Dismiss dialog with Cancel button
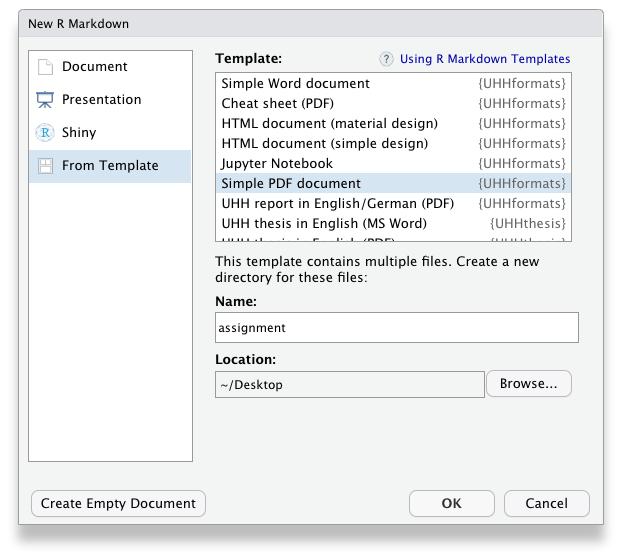The height and width of the screenshot is (557, 634). click(x=546, y=504)
